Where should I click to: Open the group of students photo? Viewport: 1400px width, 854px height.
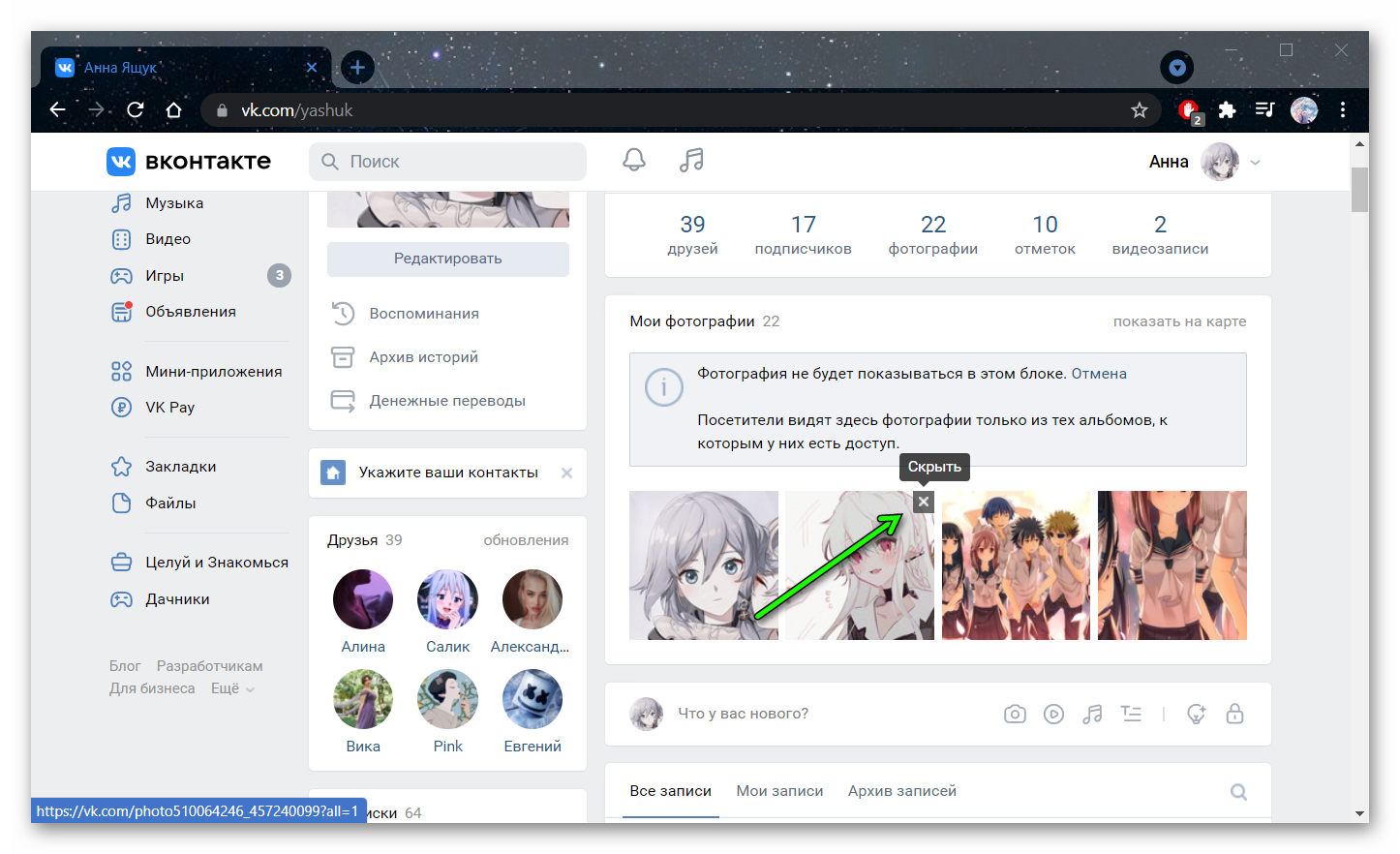pyautogui.click(x=1016, y=565)
